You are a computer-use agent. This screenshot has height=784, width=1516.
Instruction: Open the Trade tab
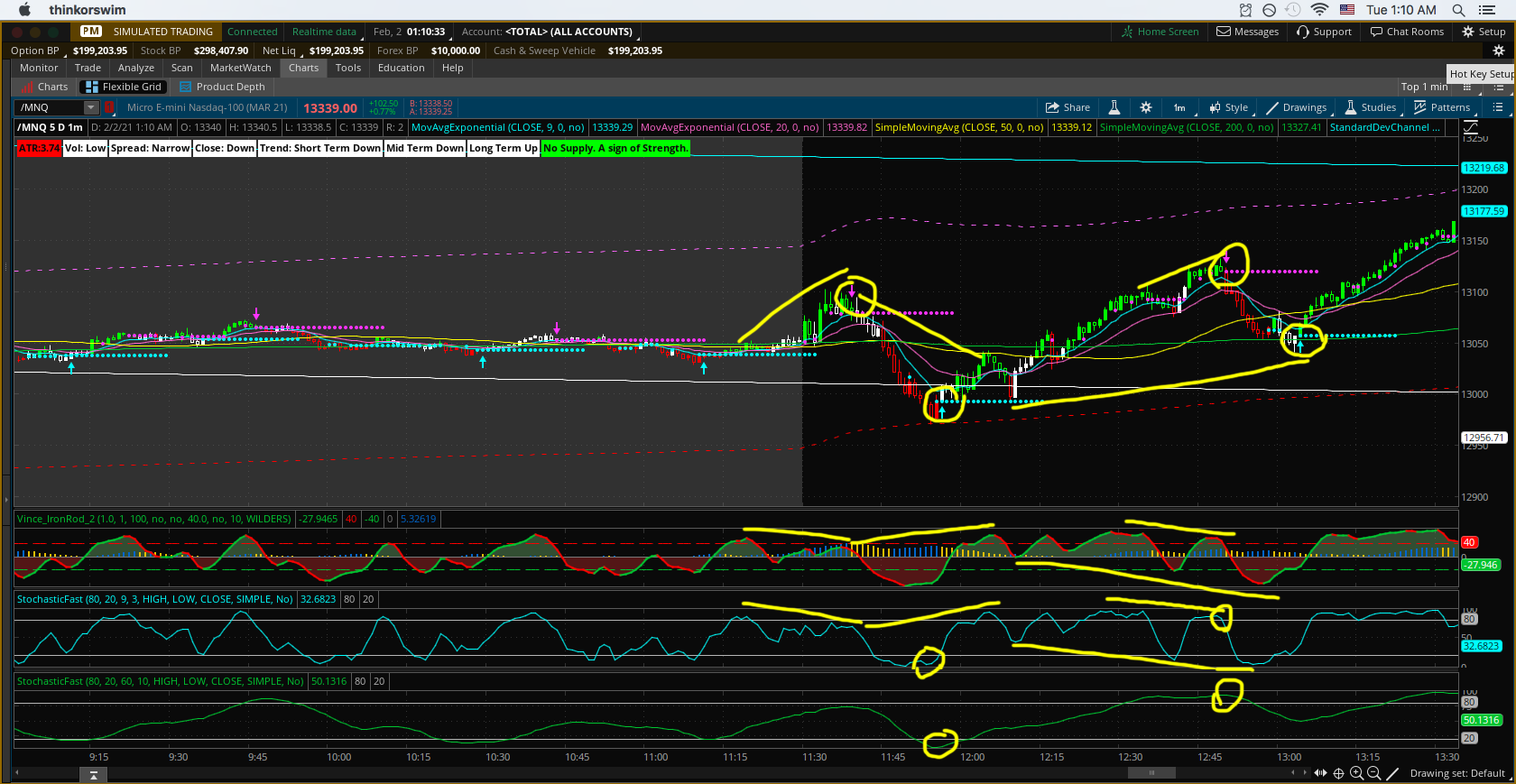(88, 68)
